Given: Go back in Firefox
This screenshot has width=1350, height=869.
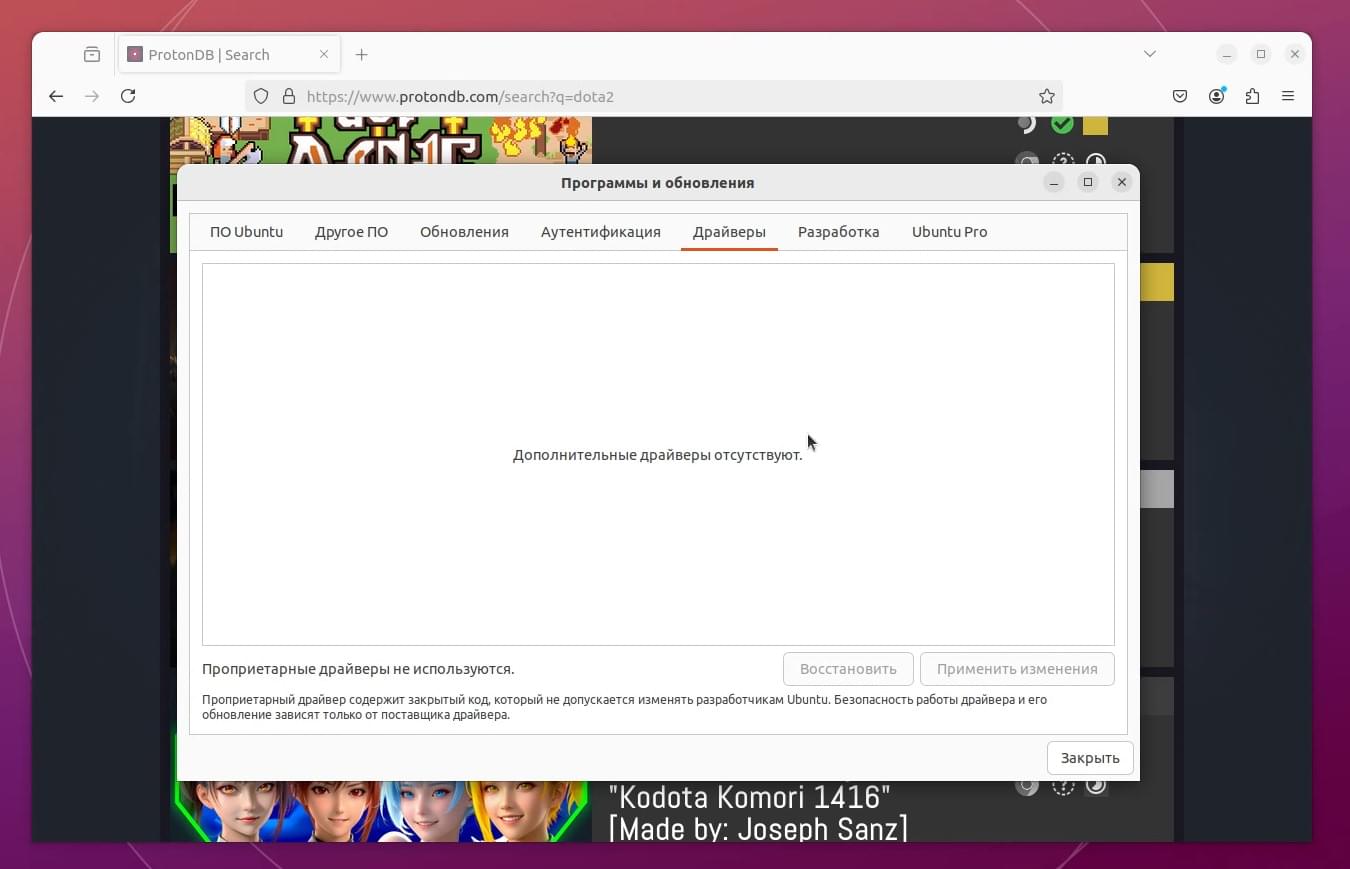Looking at the screenshot, I should point(56,96).
